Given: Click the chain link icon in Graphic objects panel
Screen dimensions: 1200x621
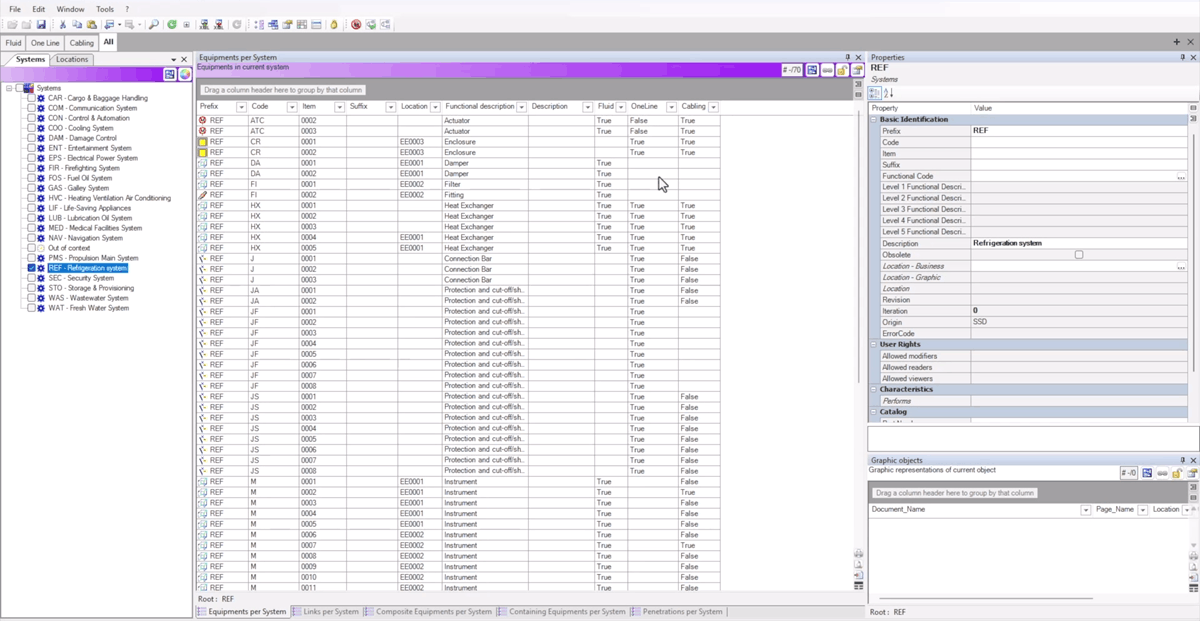Looking at the screenshot, I should [1162, 473].
